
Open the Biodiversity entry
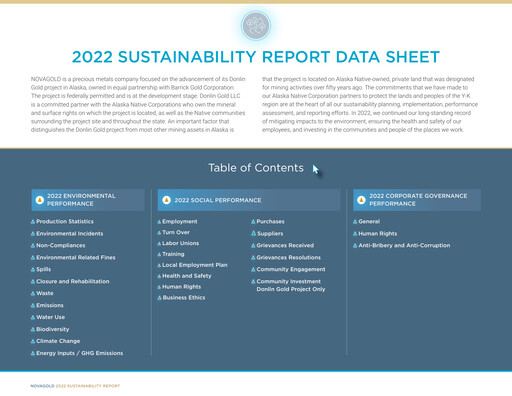[x=53, y=329]
